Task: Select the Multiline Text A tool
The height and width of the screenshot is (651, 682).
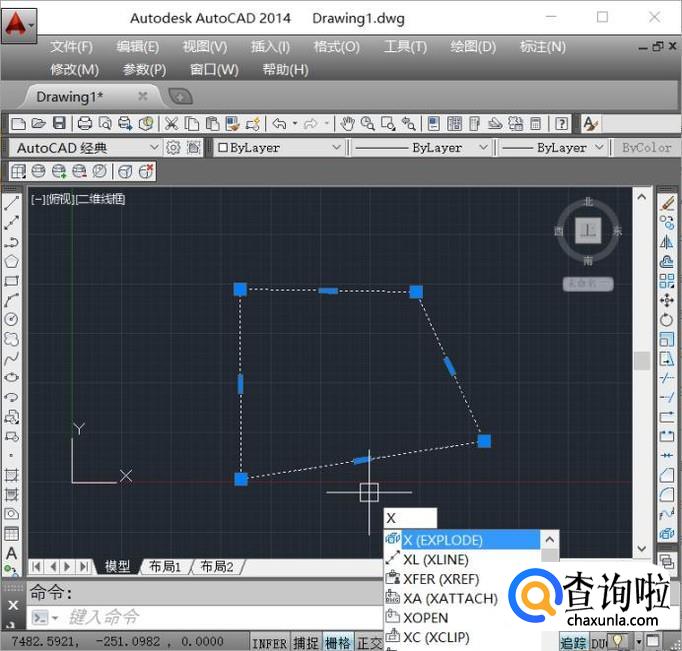Action: point(12,553)
